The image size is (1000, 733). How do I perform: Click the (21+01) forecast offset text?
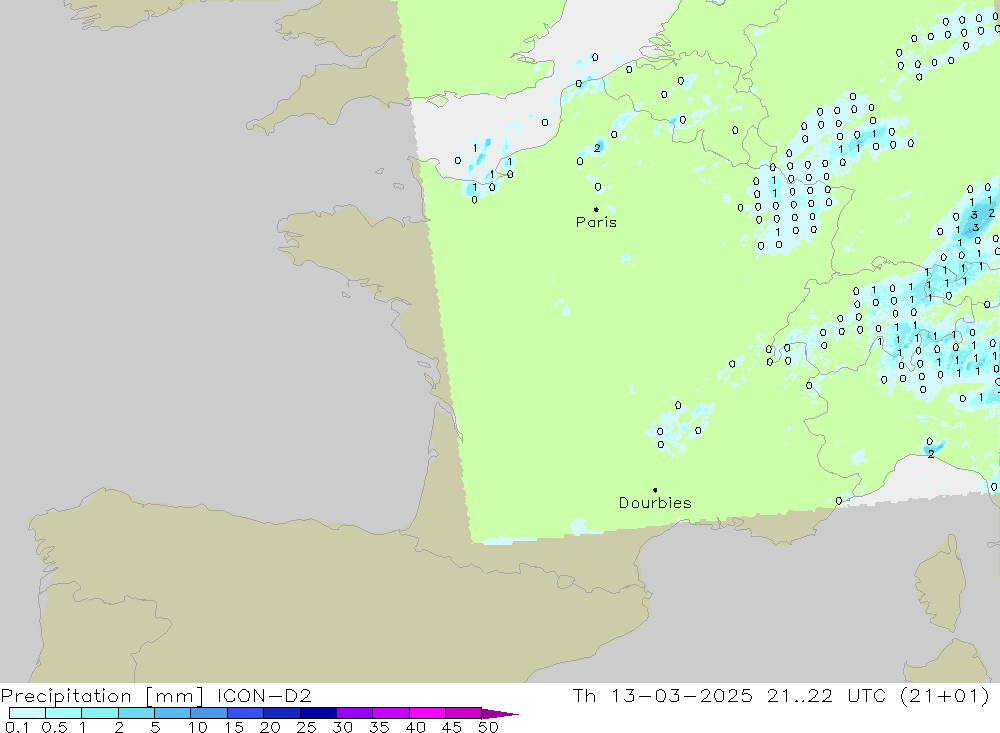click(x=944, y=695)
